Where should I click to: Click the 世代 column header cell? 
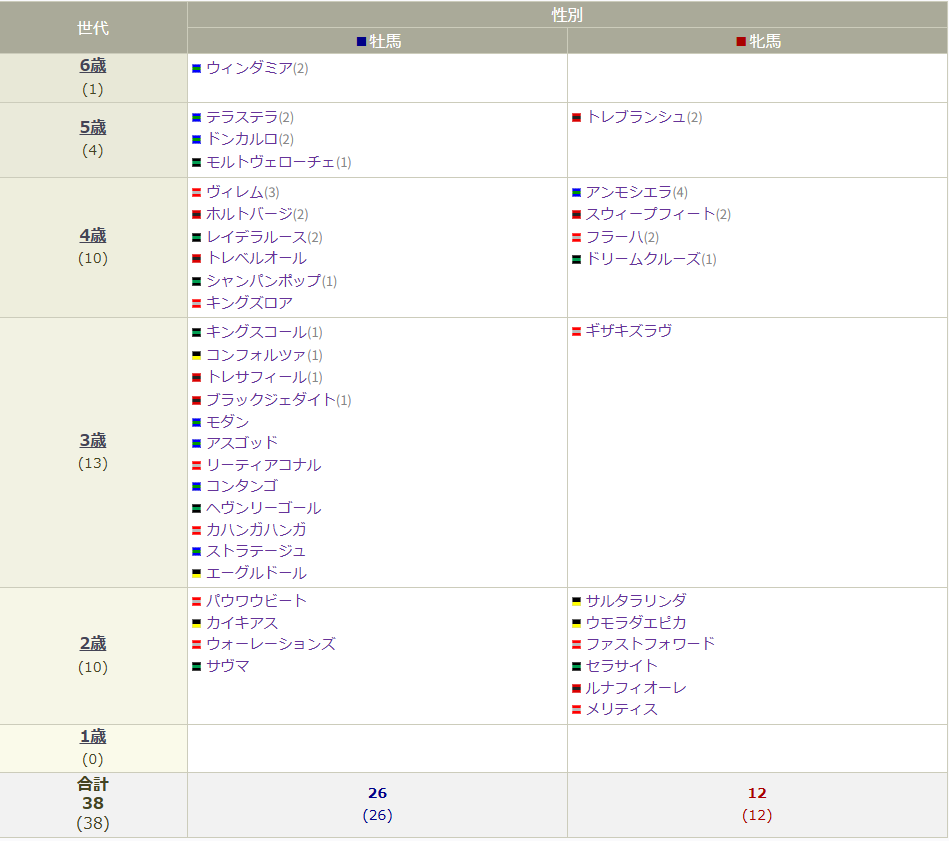pos(93,28)
